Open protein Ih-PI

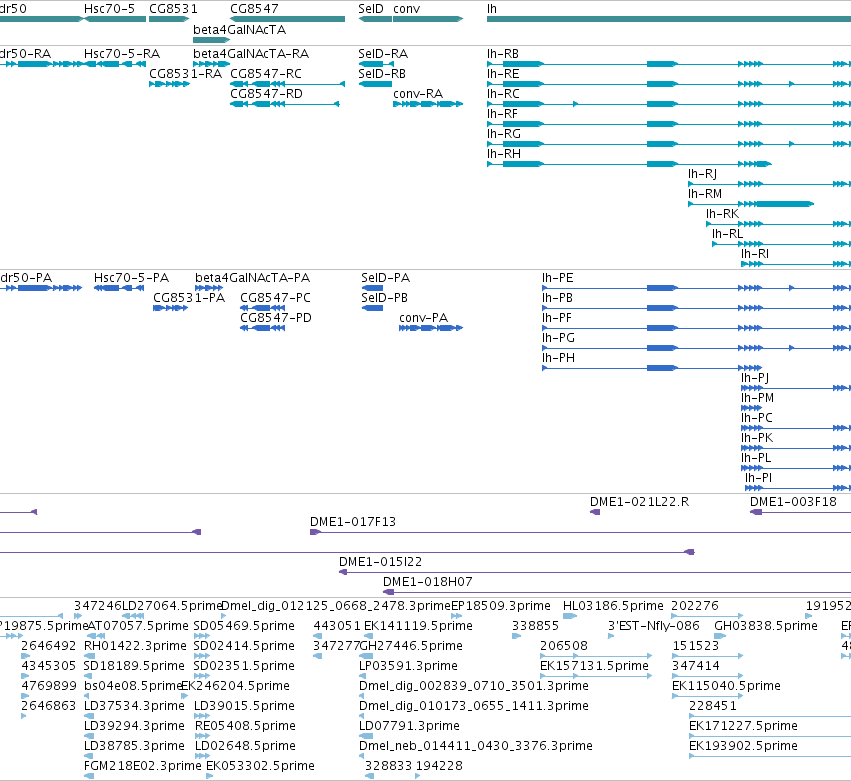tap(758, 479)
